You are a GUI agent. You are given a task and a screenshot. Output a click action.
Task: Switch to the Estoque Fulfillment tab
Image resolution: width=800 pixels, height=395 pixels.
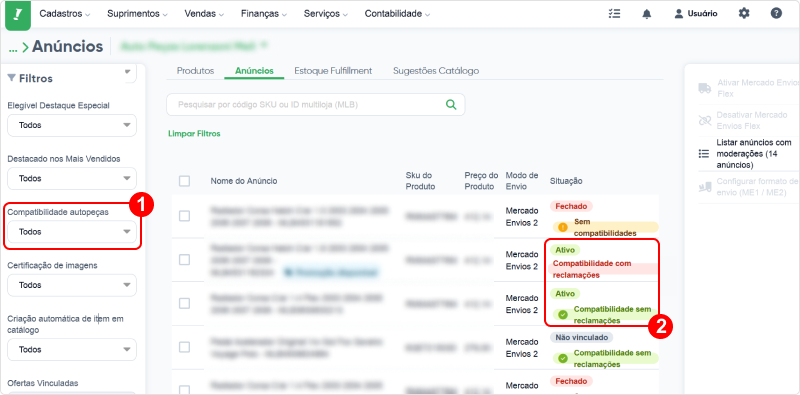333,71
